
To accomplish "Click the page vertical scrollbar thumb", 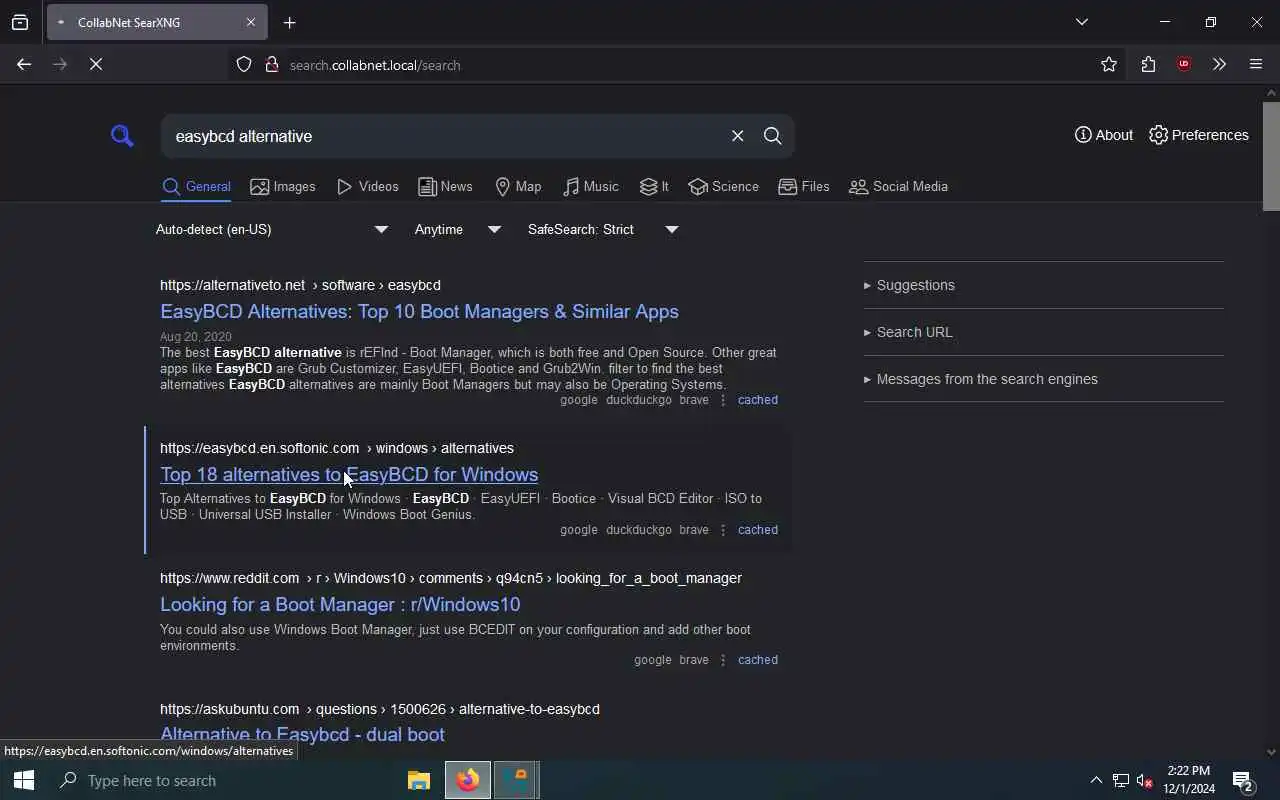I will click(x=1271, y=155).
